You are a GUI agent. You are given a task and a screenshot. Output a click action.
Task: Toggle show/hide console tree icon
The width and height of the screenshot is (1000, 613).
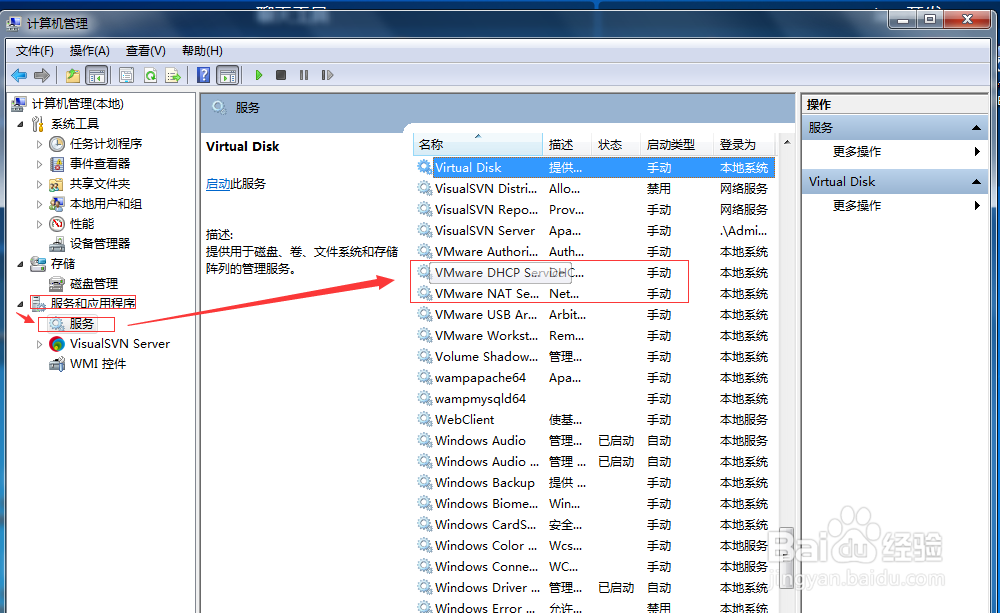point(97,75)
